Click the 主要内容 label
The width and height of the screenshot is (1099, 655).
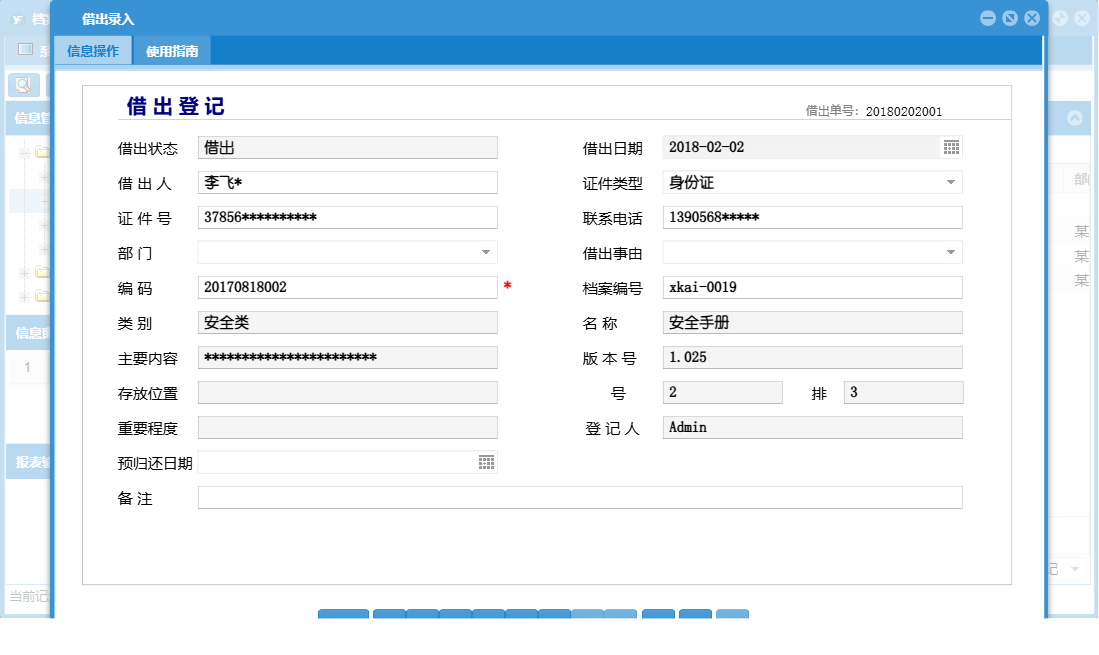(x=148, y=359)
